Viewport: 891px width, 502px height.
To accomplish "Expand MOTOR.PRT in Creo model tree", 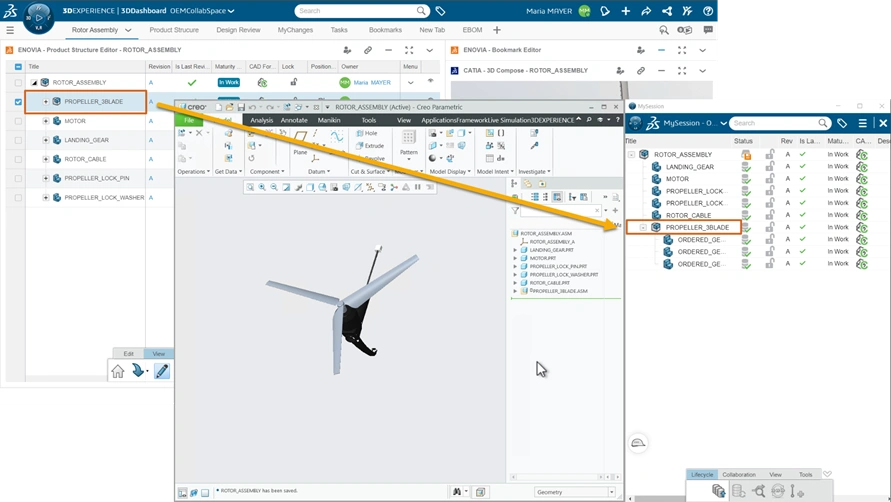I will pyautogui.click(x=515, y=258).
